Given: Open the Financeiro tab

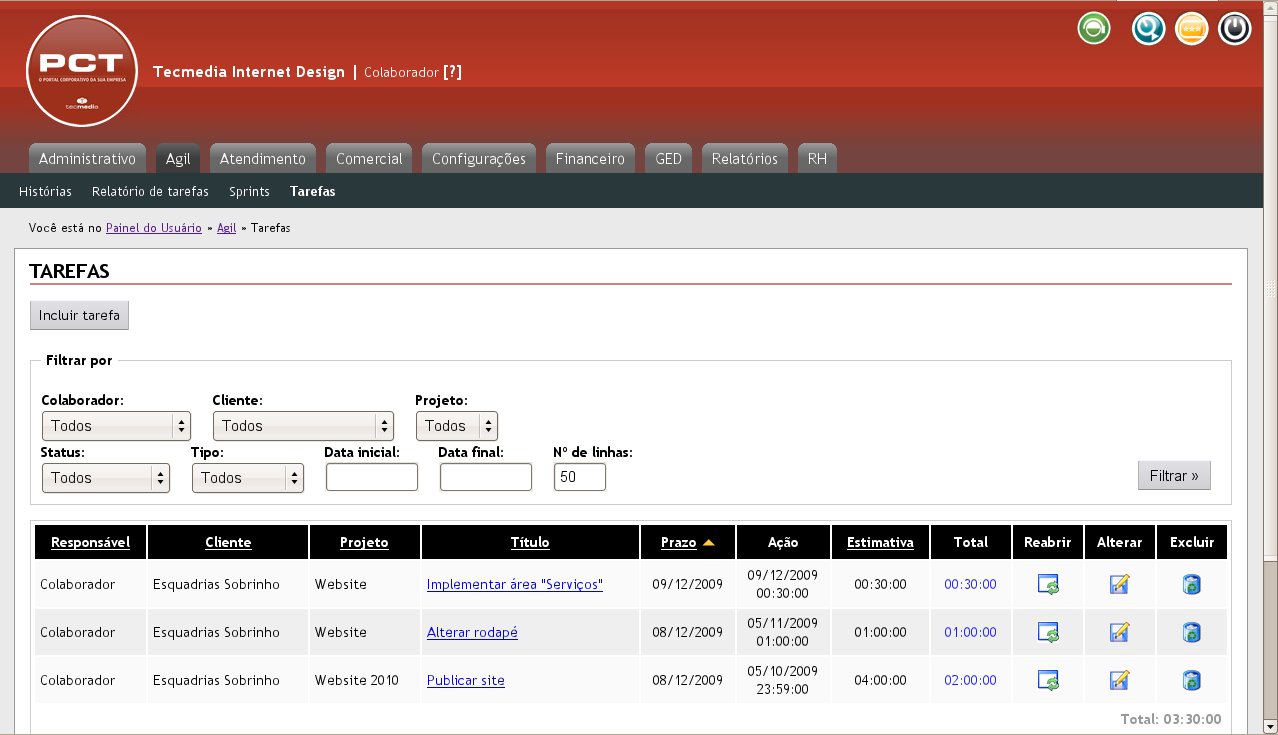Looking at the screenshot, I should click(x=590, y=159).
